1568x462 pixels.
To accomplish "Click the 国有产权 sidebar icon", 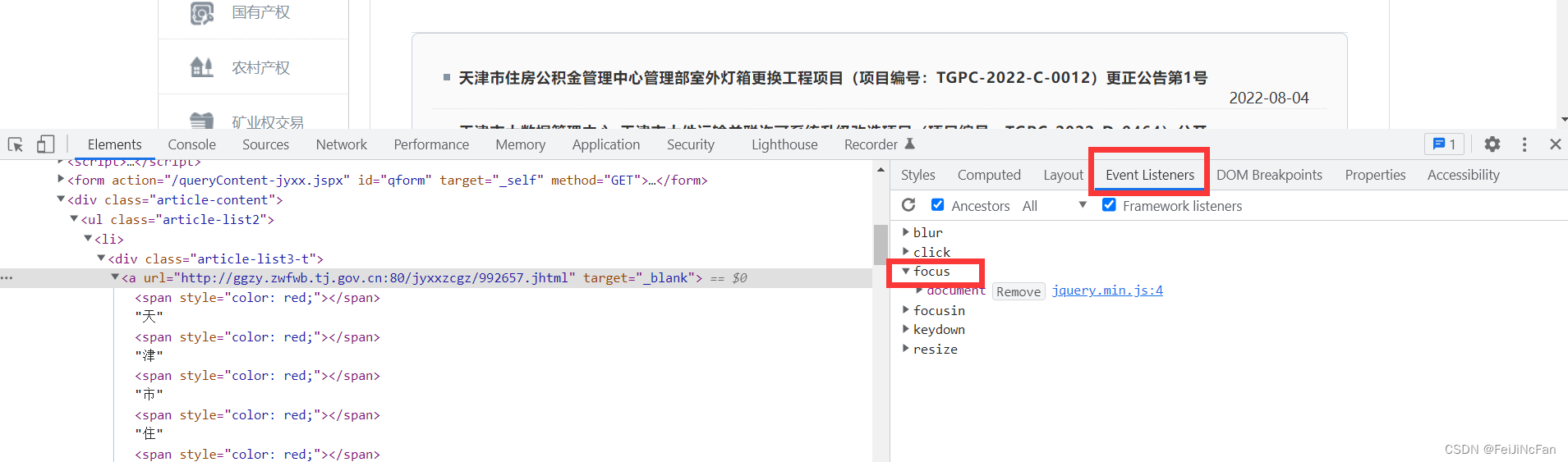I will [x=202, y=13].
